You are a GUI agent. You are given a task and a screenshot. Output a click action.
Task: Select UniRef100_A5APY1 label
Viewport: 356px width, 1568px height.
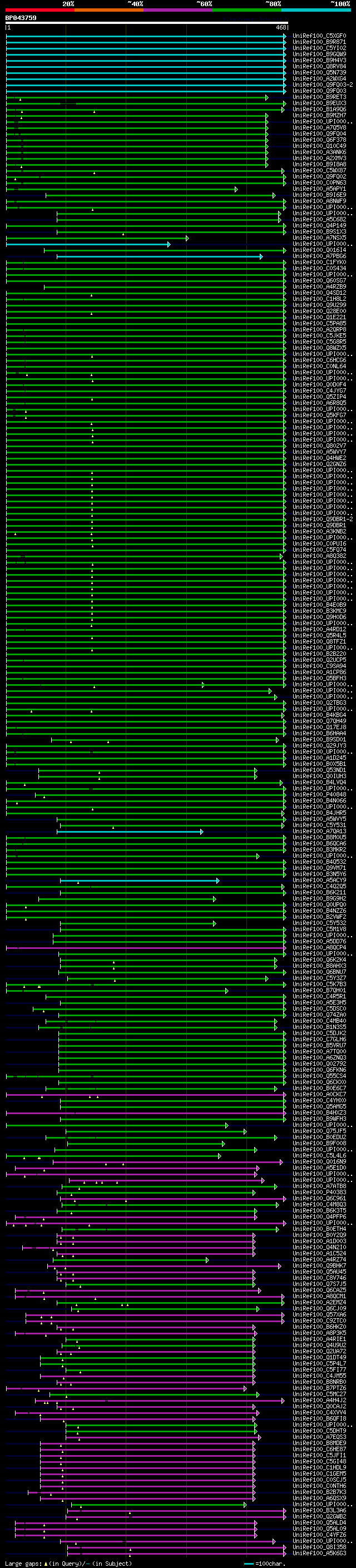(319, 189)
